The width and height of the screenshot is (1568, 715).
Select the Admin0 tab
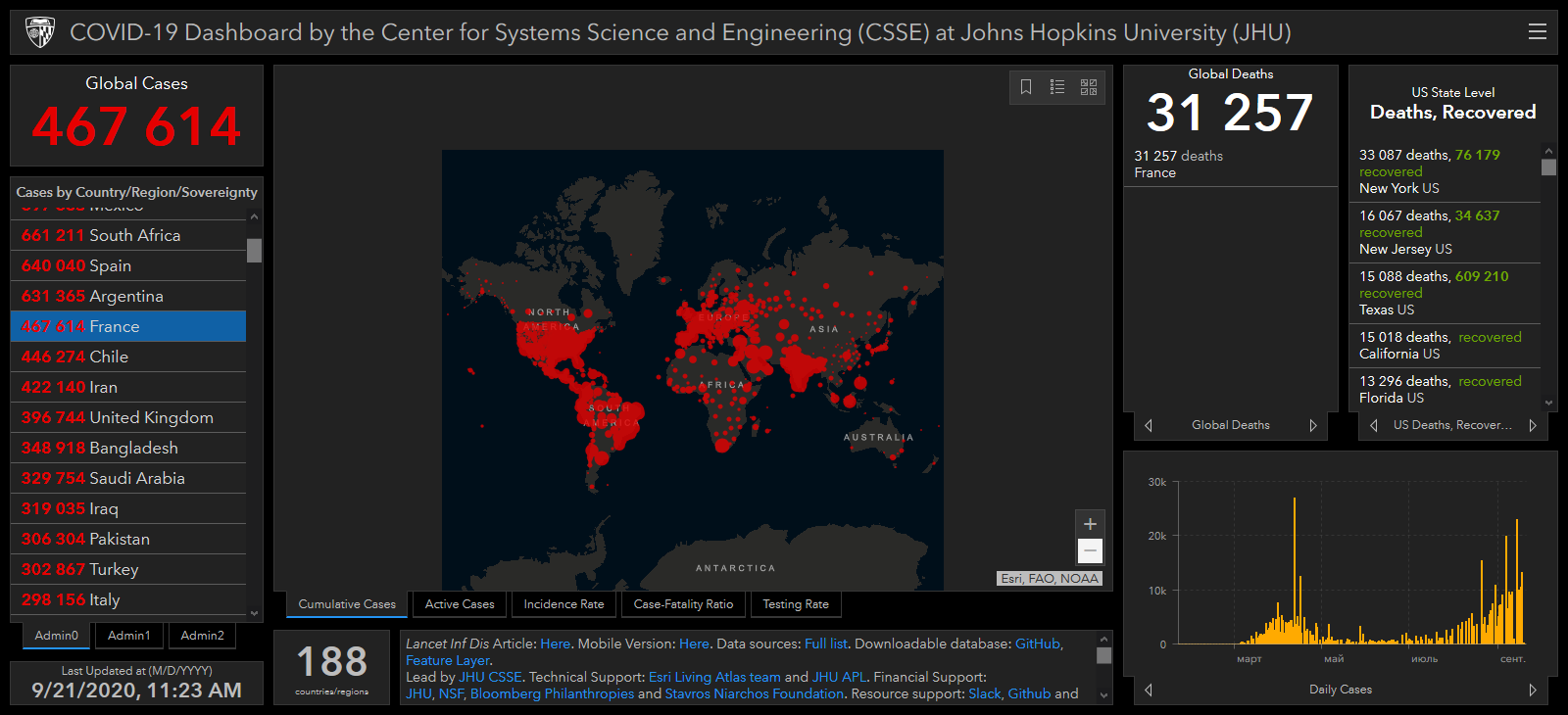click(56, 636)
